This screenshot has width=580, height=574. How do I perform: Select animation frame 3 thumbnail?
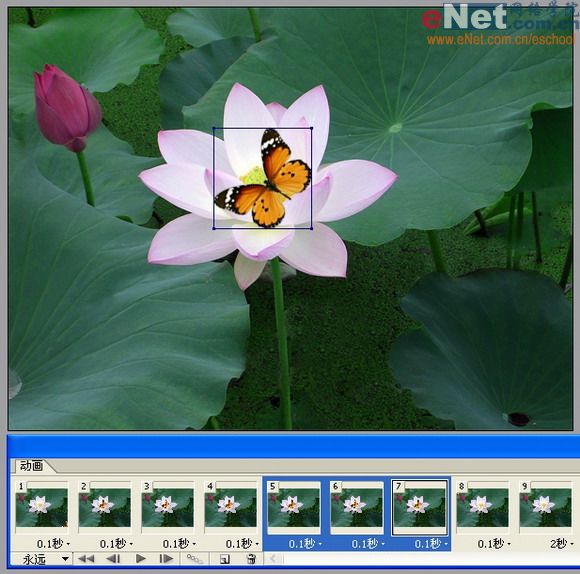coord(168,507)
